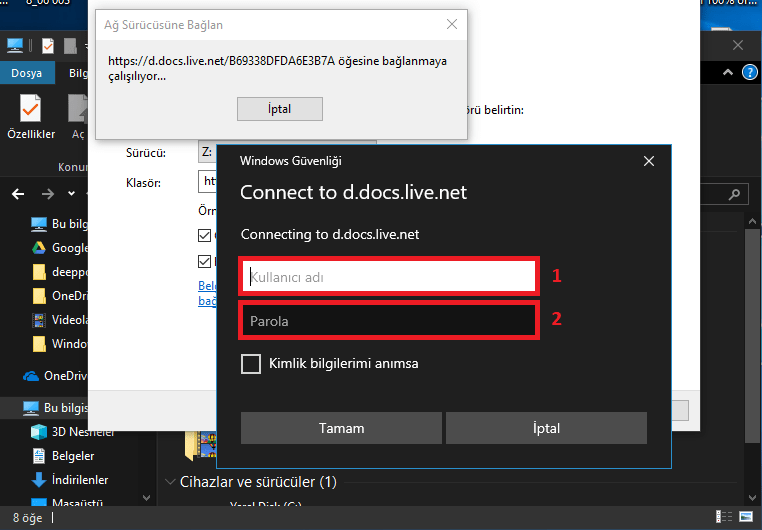Enable Kimlik bilgilerimi anımsa checkbox
This screenshot has height=530, width=762.
click(251, 363)
